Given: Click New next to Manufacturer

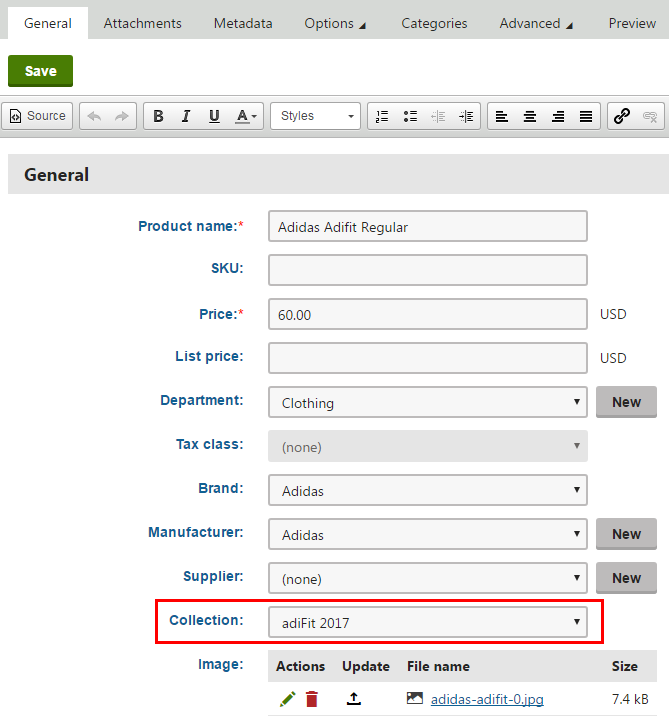Looking at the screenshot, I should click(x=626, y=534).
